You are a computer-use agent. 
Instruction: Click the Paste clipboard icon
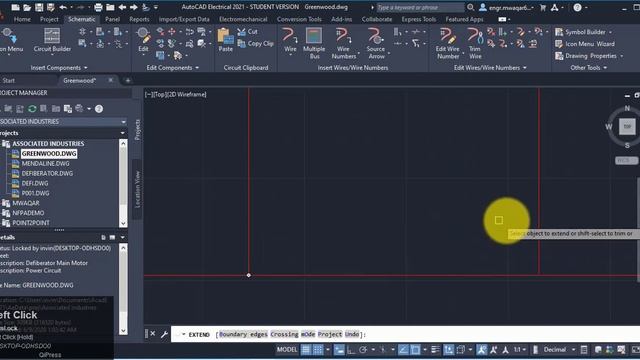pyautogui.click(x=225, y=40)
